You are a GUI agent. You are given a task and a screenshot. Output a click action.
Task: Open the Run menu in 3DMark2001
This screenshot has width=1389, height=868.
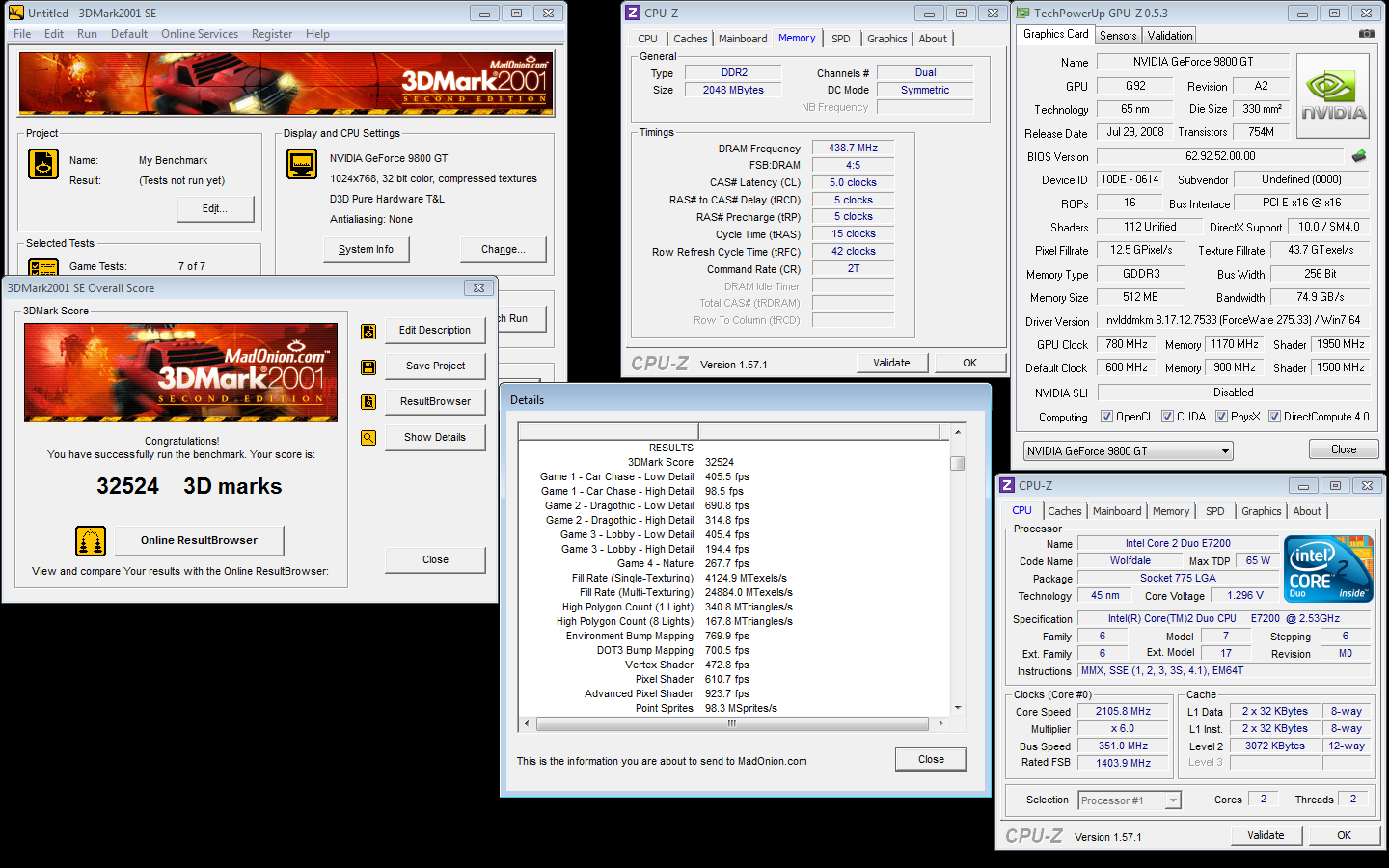tap(87, 34)
